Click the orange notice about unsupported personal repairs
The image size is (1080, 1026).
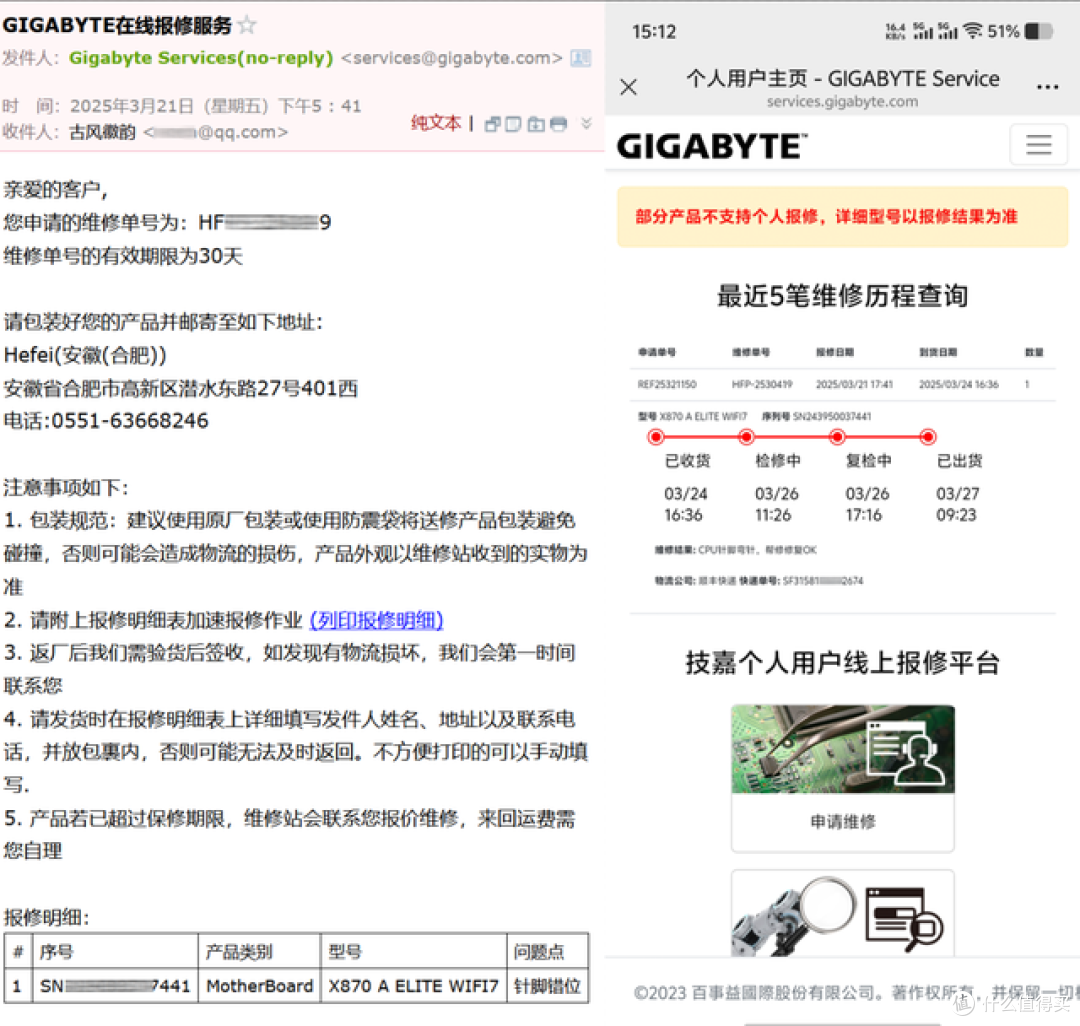842,217
